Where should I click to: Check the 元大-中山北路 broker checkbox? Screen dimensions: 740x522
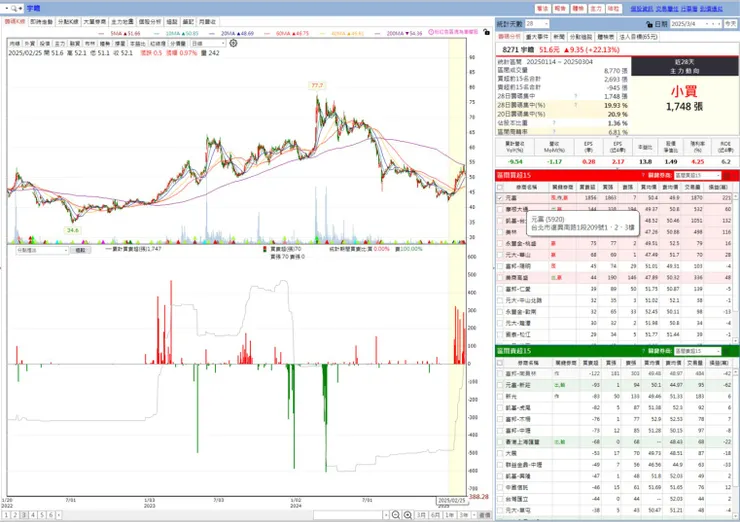coord(500,300)
